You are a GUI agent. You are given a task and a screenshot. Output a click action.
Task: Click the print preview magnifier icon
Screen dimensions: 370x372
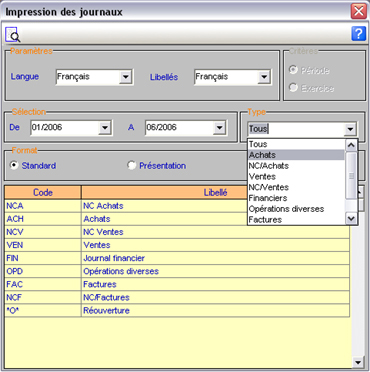click(x=13, y=34)
